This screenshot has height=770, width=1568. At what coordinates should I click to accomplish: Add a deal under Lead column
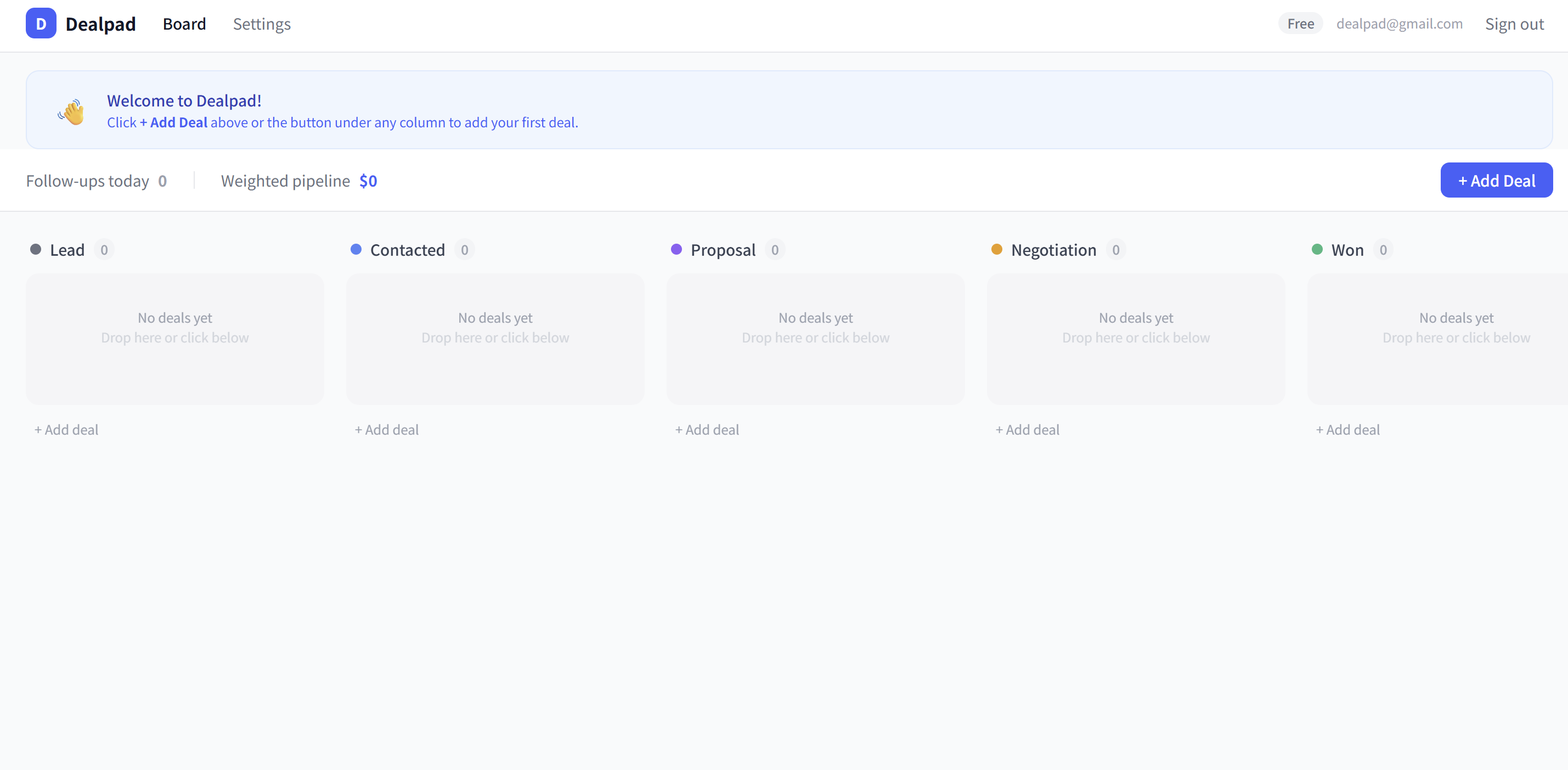tap(66, 430)
